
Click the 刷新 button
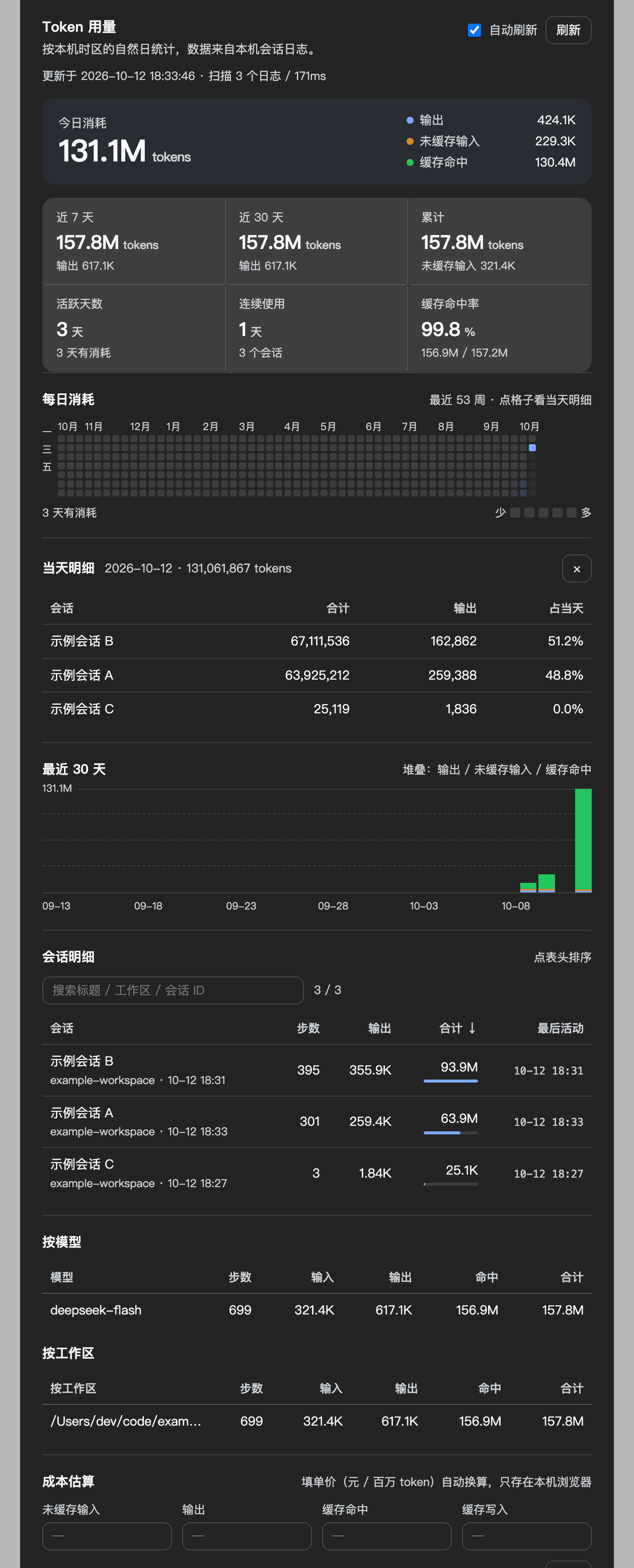[x=568, y=31]
